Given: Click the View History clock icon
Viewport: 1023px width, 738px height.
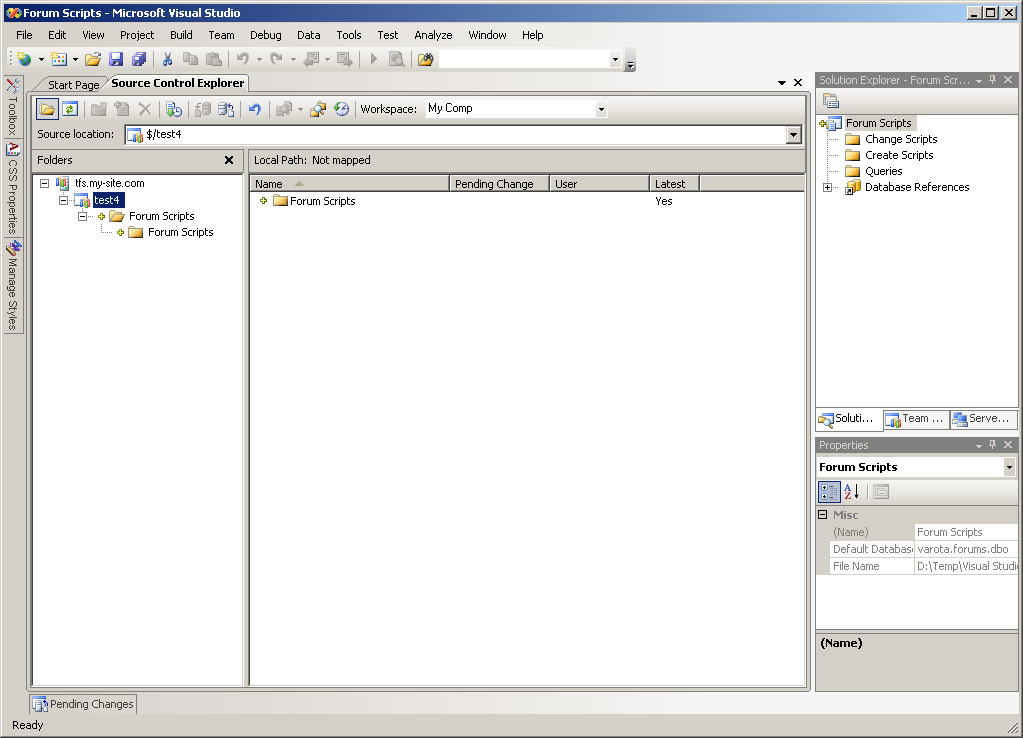Looking at the screenshot, I should 341,109.
